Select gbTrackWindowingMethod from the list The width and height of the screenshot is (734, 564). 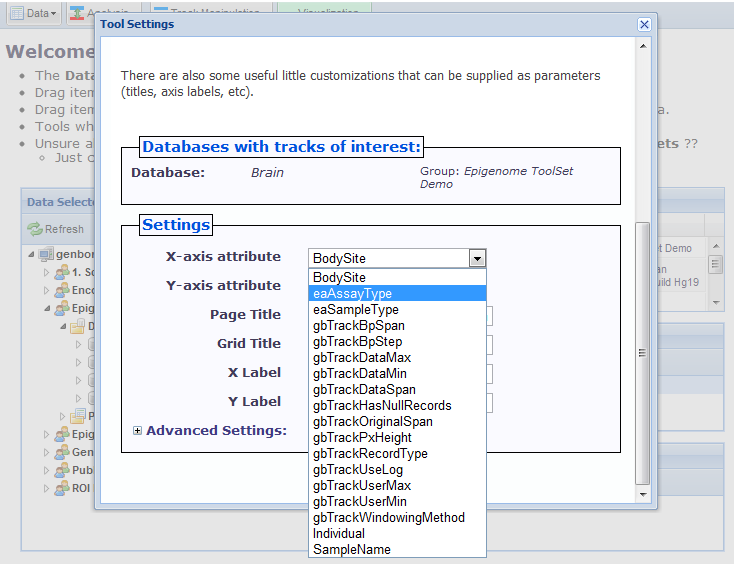[x=388, y=518]
